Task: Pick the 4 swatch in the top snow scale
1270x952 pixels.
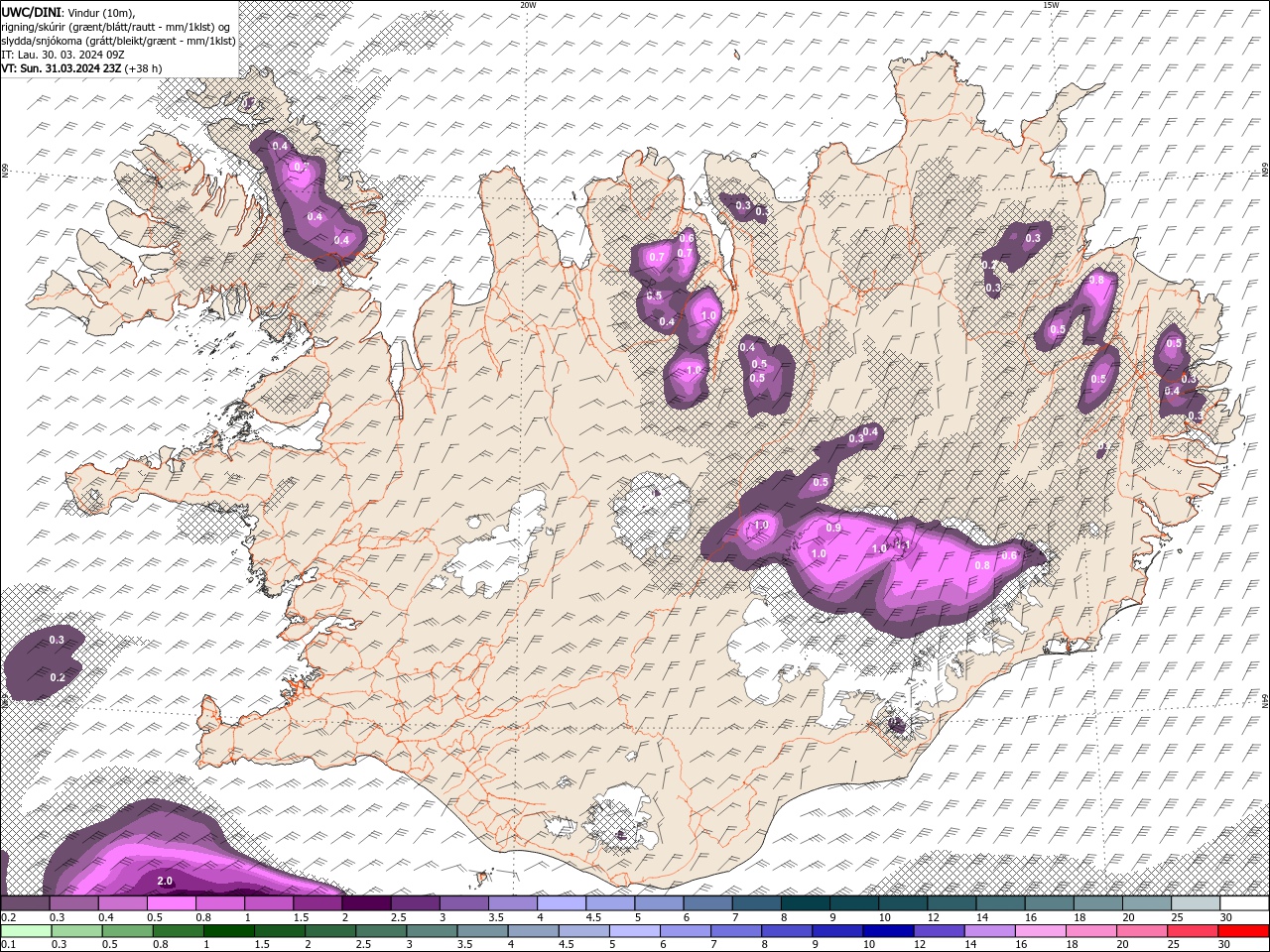Action: pyautogui.click(x=561, y=903)
